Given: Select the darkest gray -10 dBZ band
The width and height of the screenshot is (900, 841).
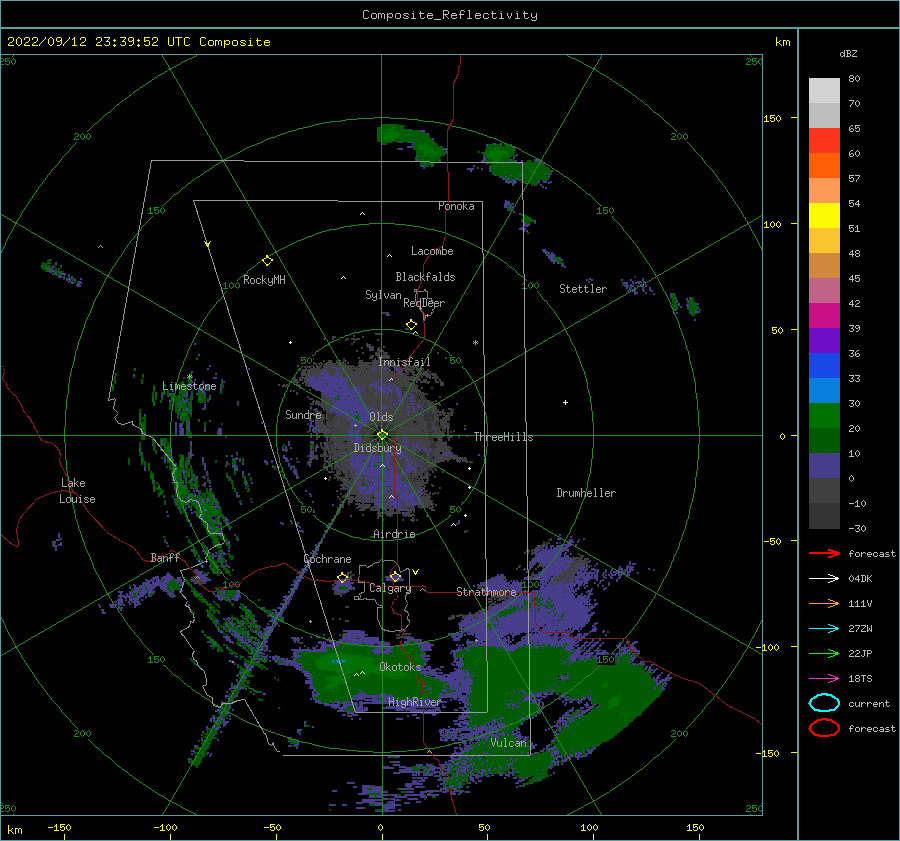Looking at the screenshot, I should (x=824, y=516).
